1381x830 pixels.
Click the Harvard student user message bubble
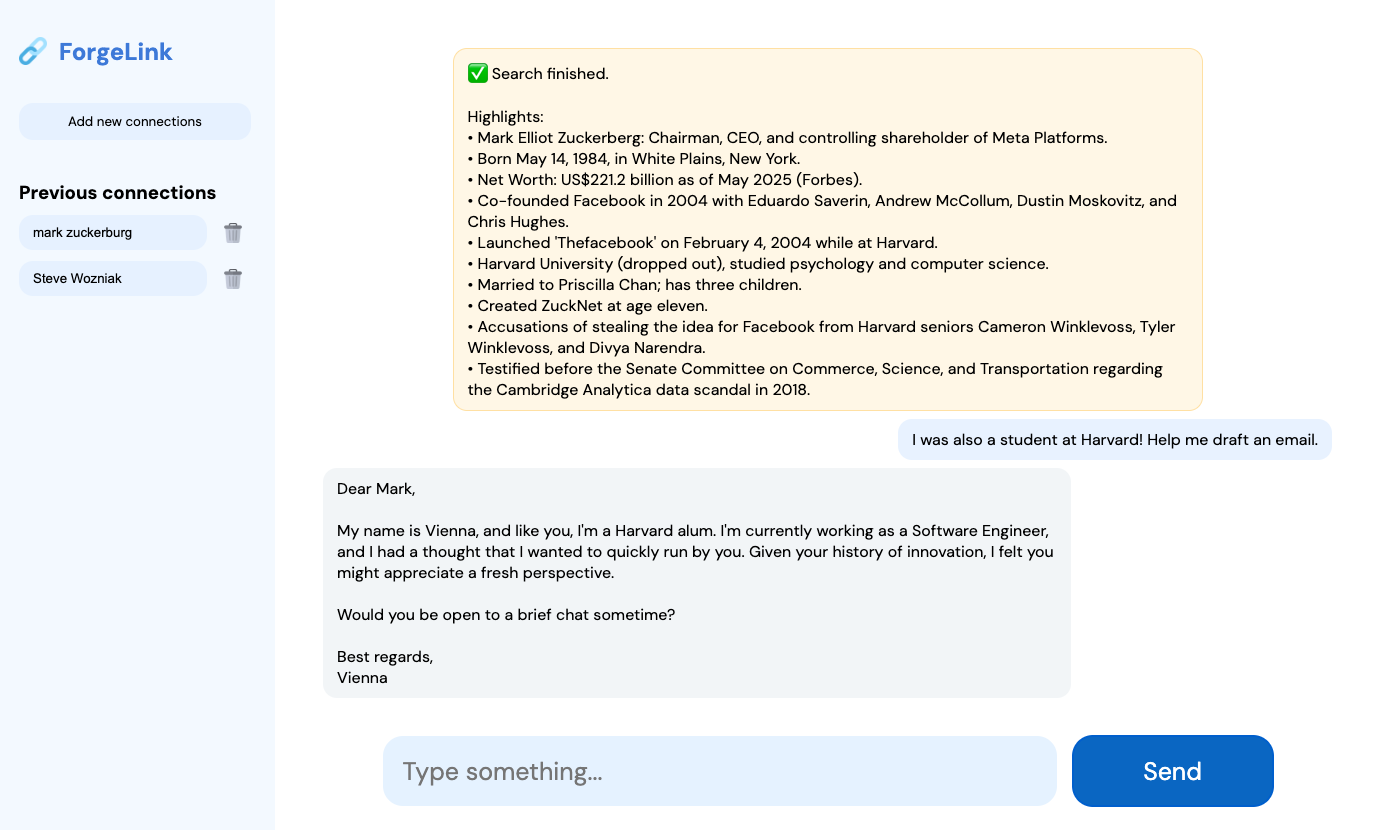pos(1114,440)
